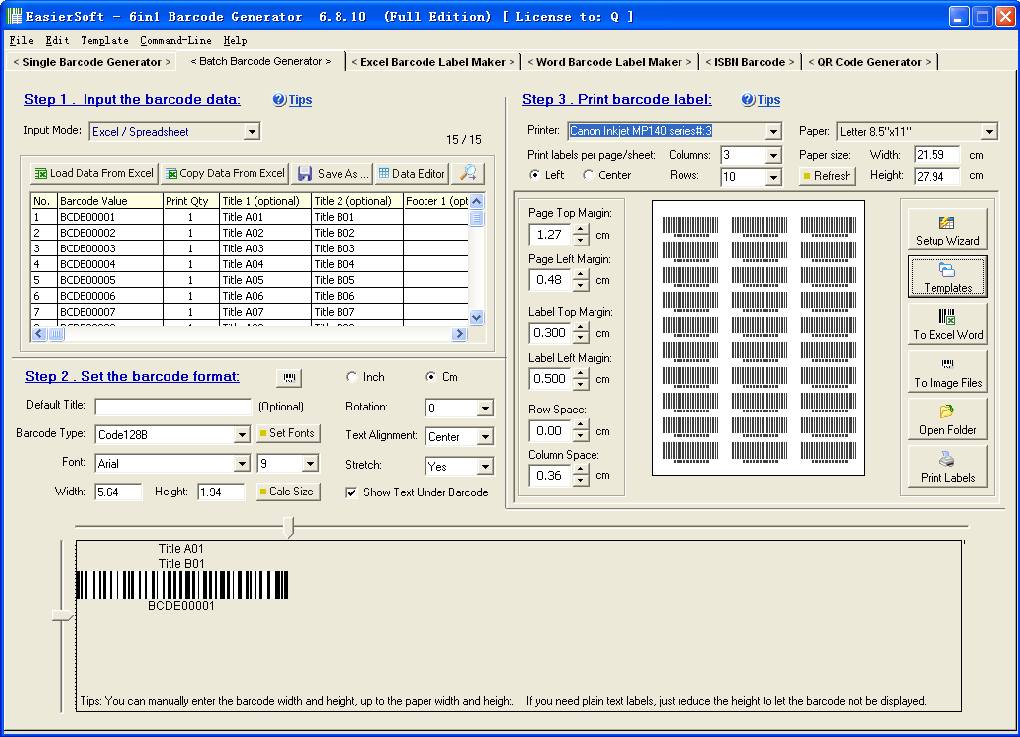Click the horizontal barcode preview size slider
This screenshot has width=1020, height=737.
pyautogui.click(x=289, y=526)
